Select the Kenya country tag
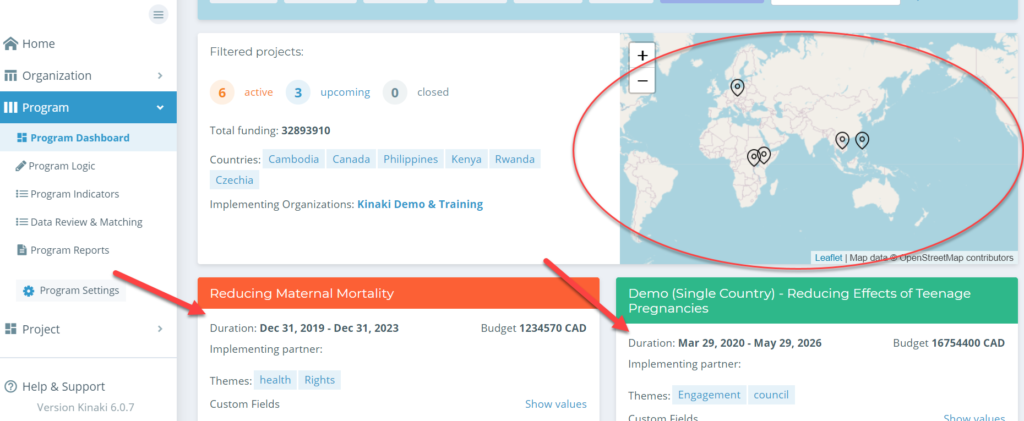The image size is (1024, 421). 467,159
